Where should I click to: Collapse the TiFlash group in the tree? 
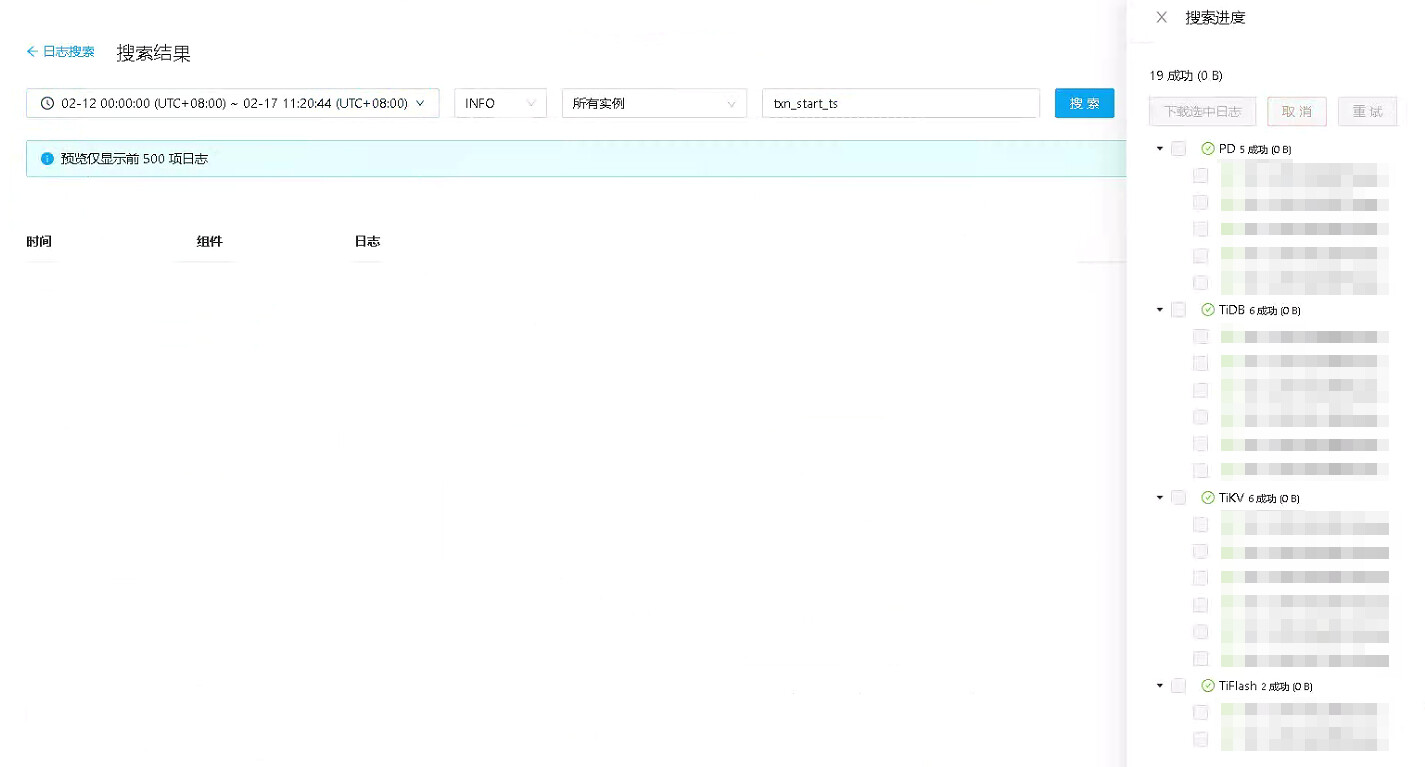click(x=1160, y=686)
